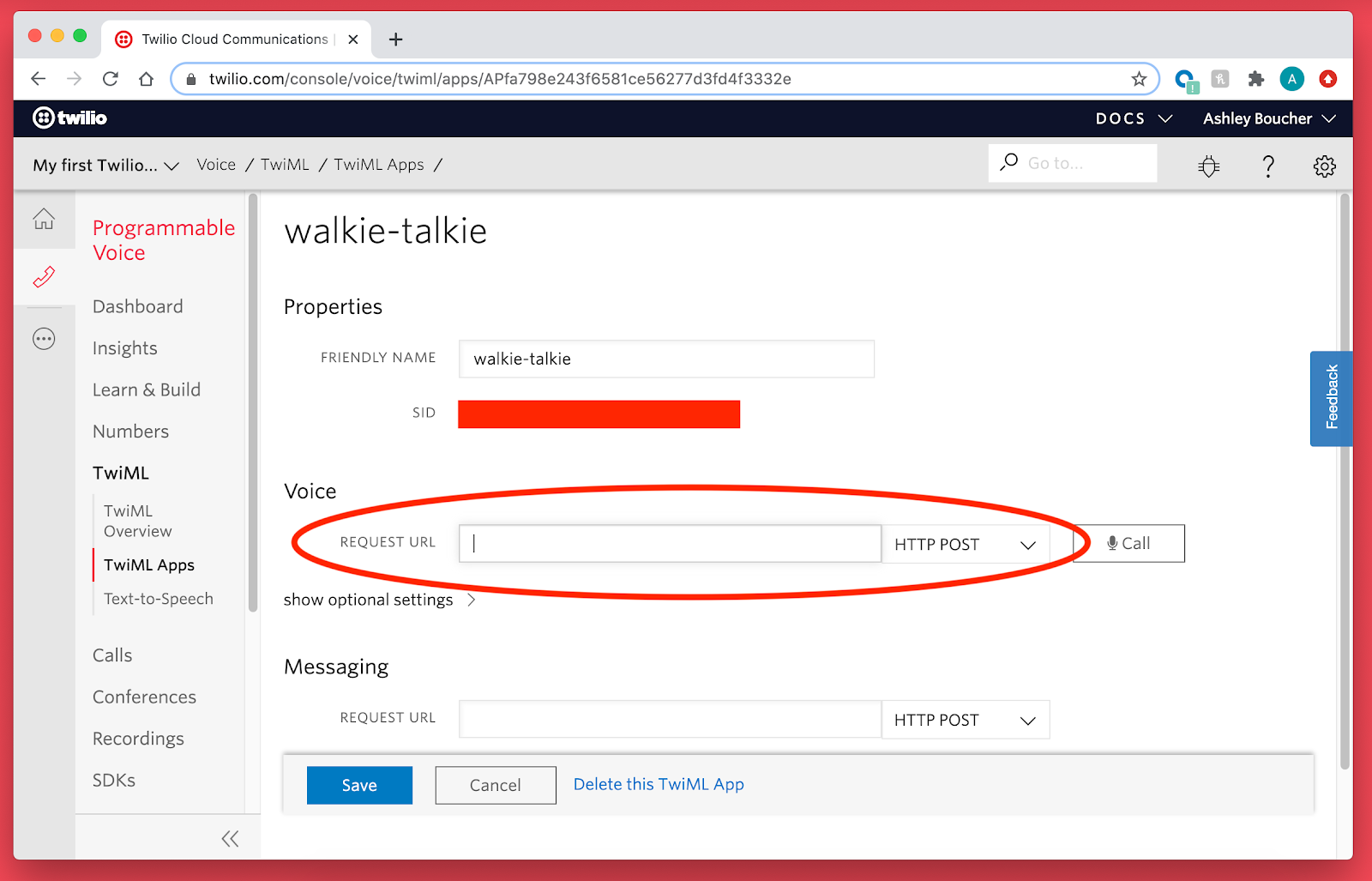1372x881 pixels.
Task: Click the sidebar vertical scrollbar
Action: click(253, 403)
